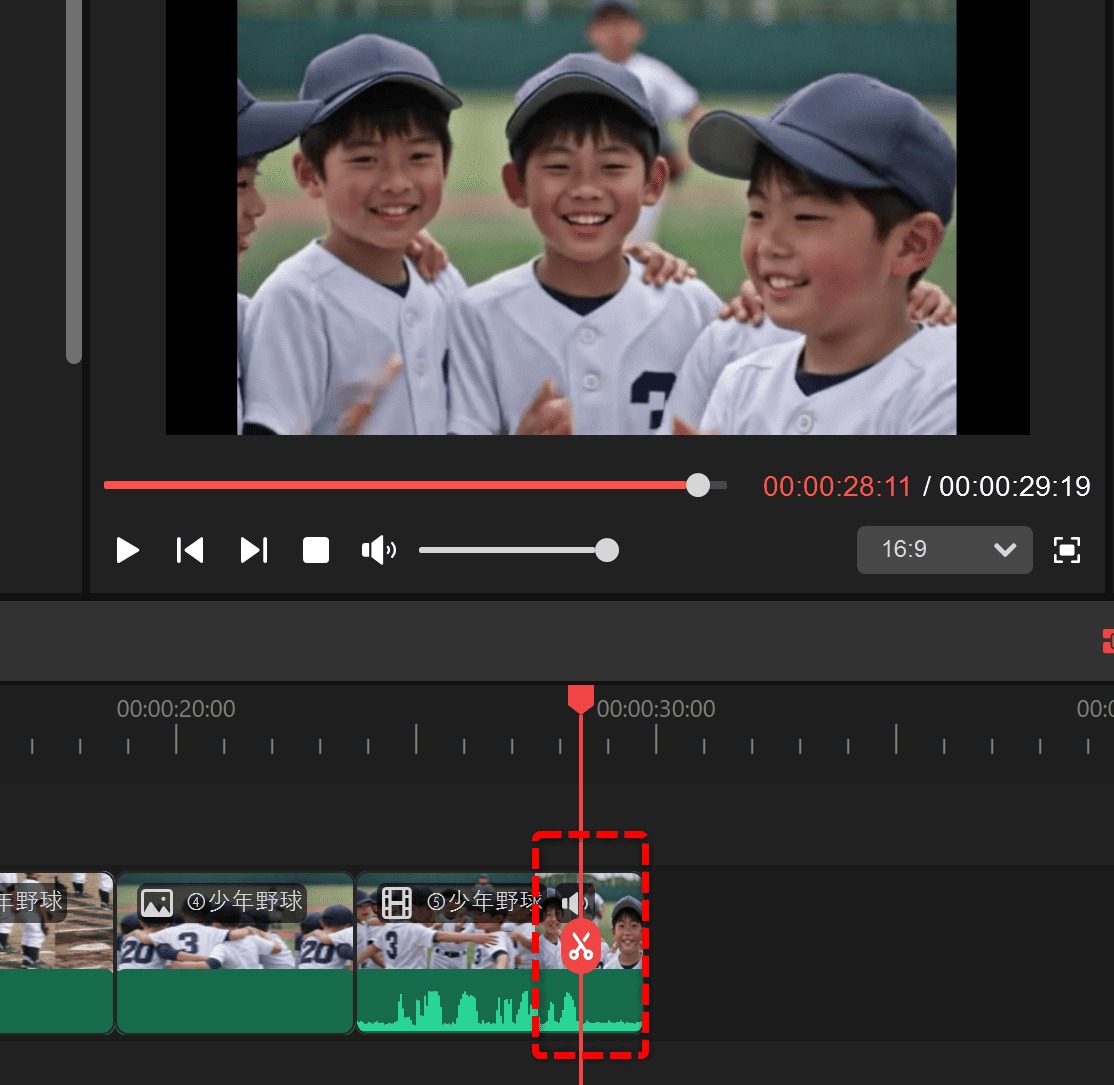Expand aspect ratio options via the chevron arrow
The width and height of the screenshot is (1114, 1085).
(x=1004, y=550)
